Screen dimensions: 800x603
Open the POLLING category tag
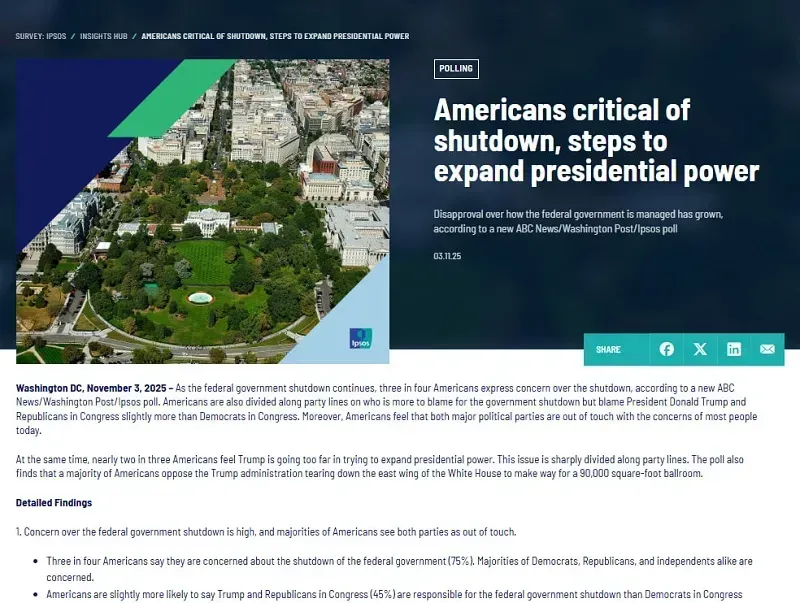click(x=456, y=69)
